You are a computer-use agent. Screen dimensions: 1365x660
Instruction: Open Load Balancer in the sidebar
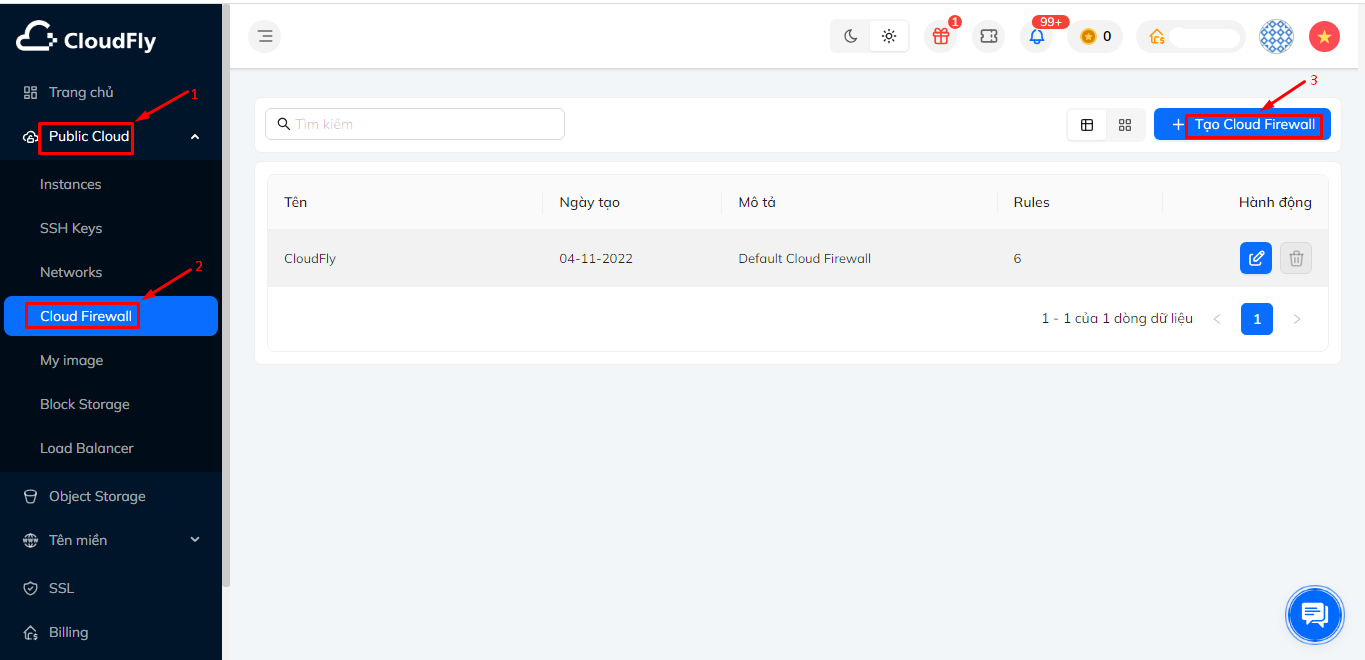[111, 448]
